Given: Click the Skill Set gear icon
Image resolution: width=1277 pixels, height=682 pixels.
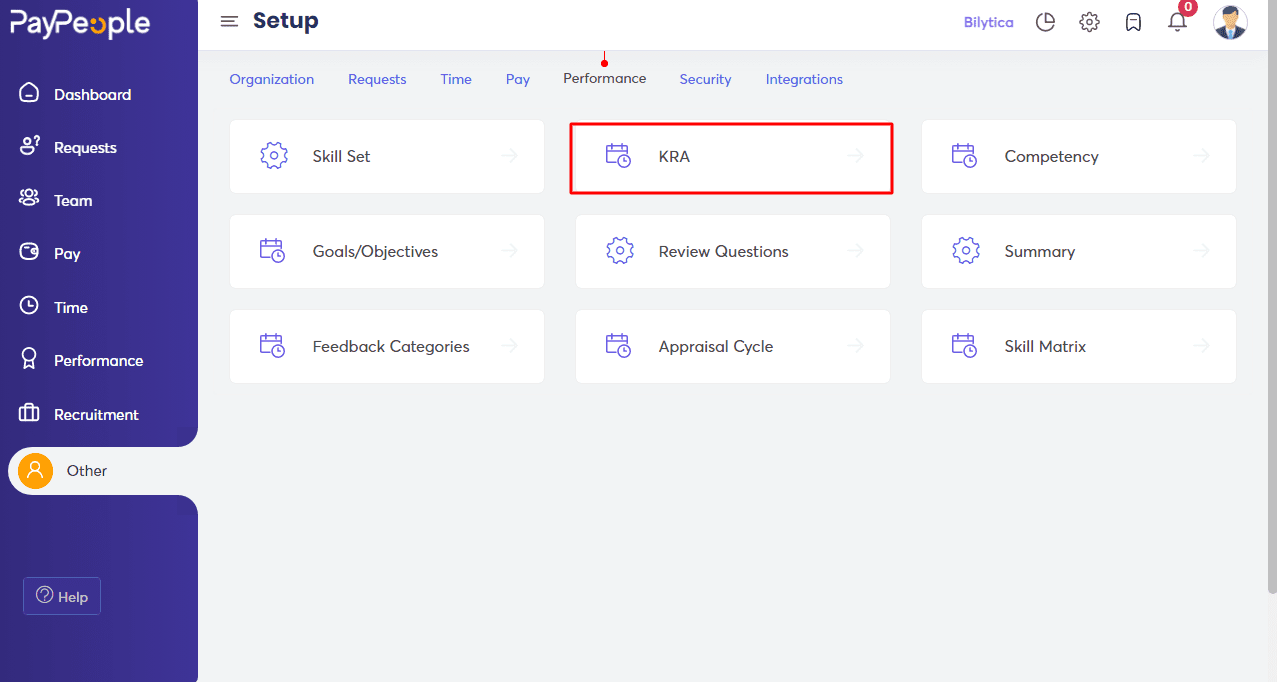Looking at the screenshot, I should (274, 156).
